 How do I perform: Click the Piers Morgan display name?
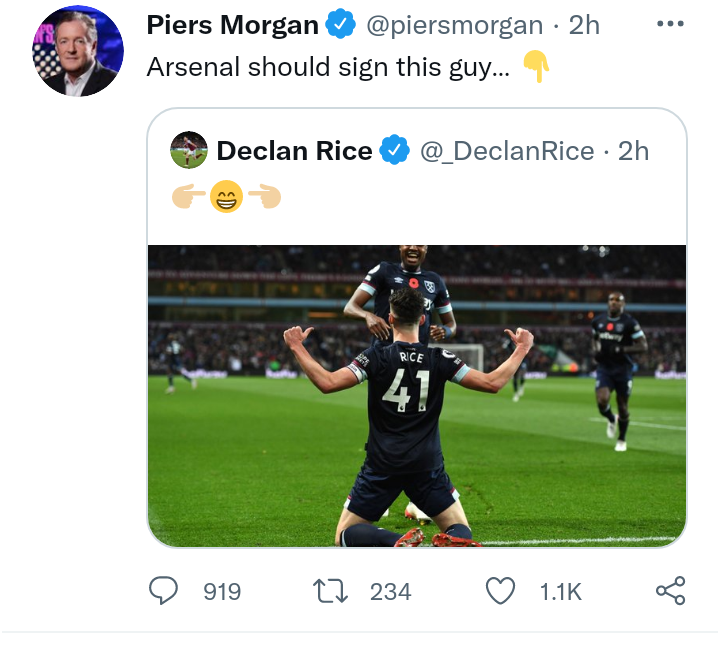tap(233, 26)
